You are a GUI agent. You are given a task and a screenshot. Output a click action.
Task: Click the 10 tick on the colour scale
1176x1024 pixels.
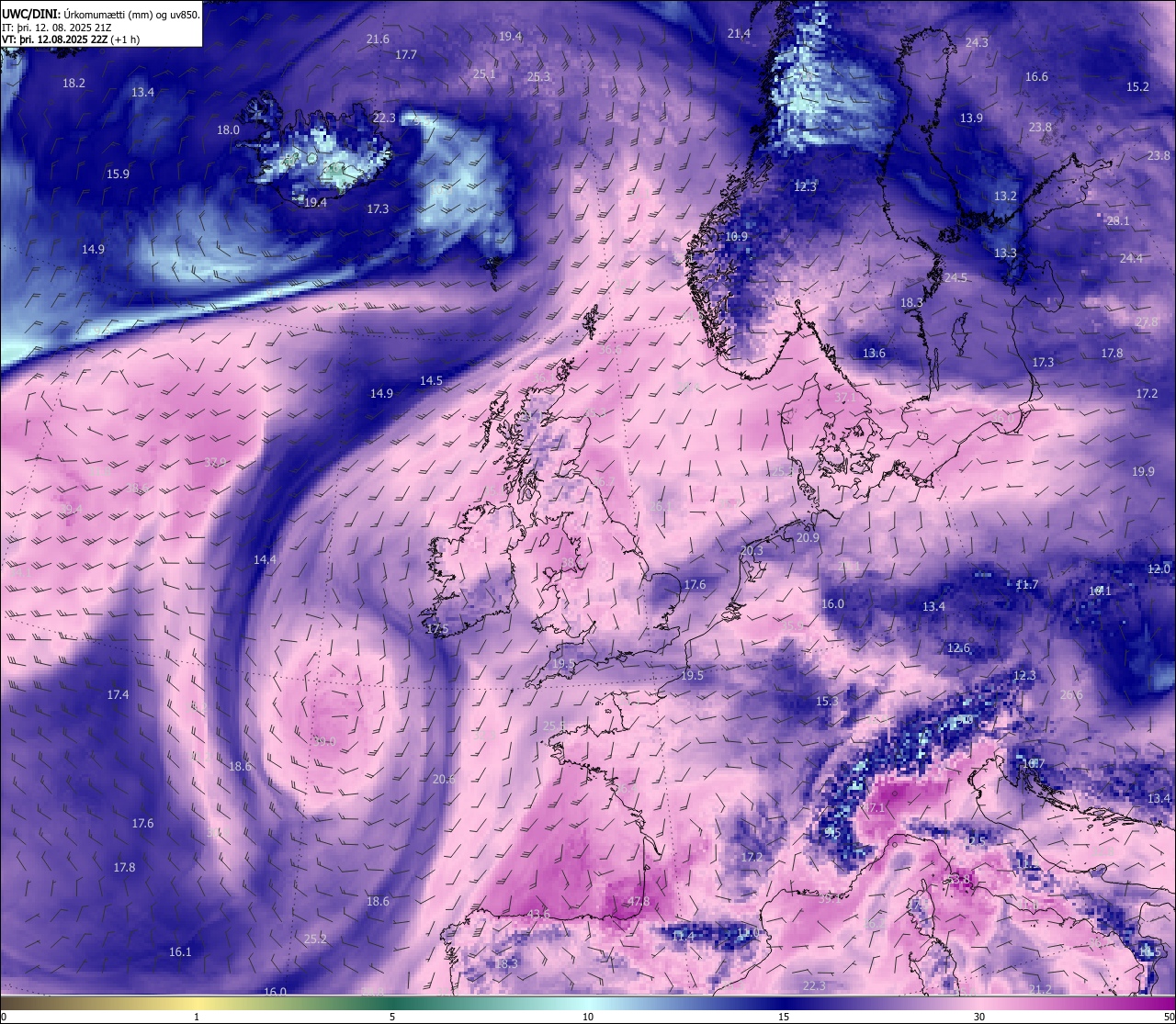[588, 1017]
